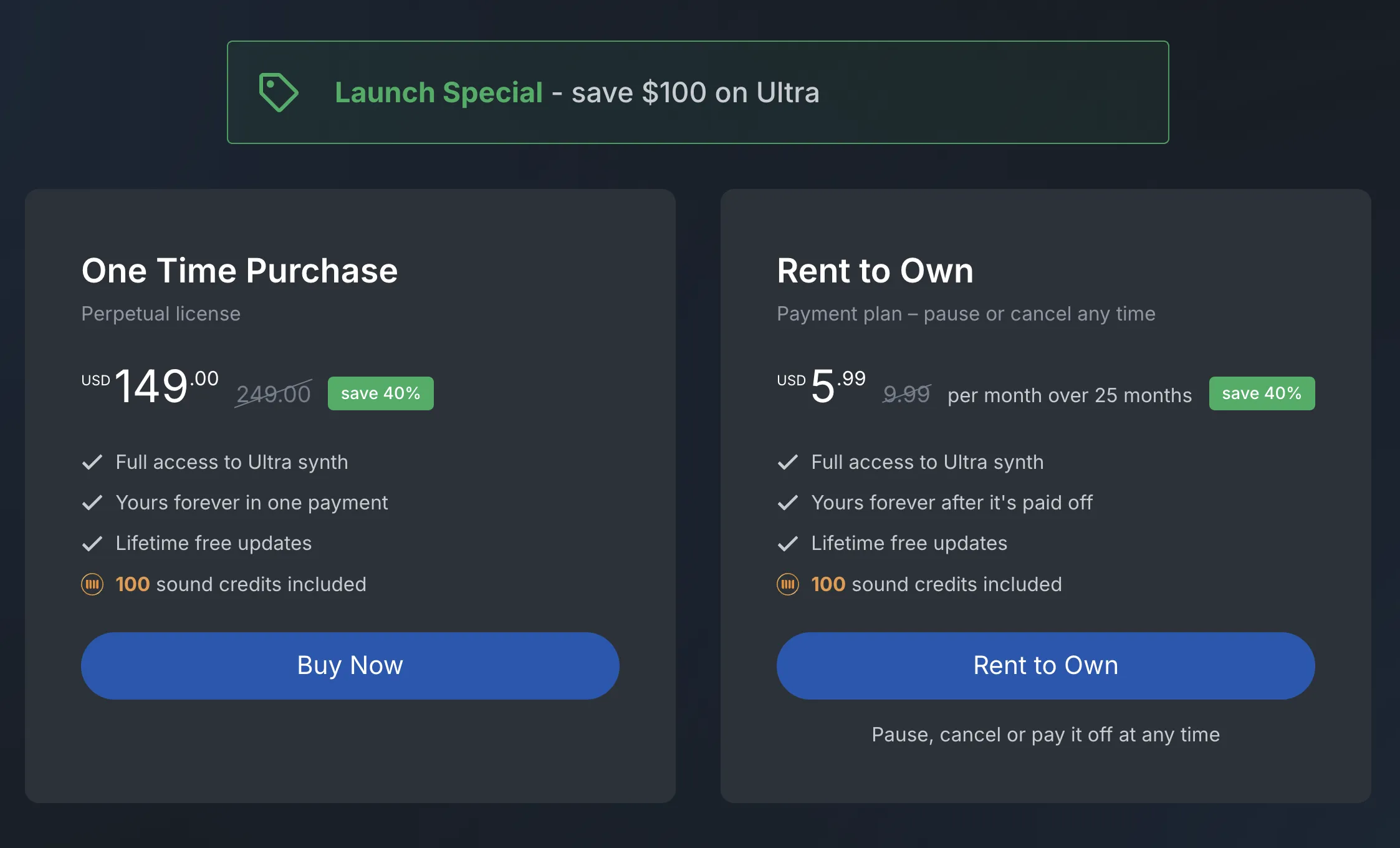Click sound credits coin icon in Rent to Own
The width and height of the screenshot is (1400, 848).
pos(788,584)
